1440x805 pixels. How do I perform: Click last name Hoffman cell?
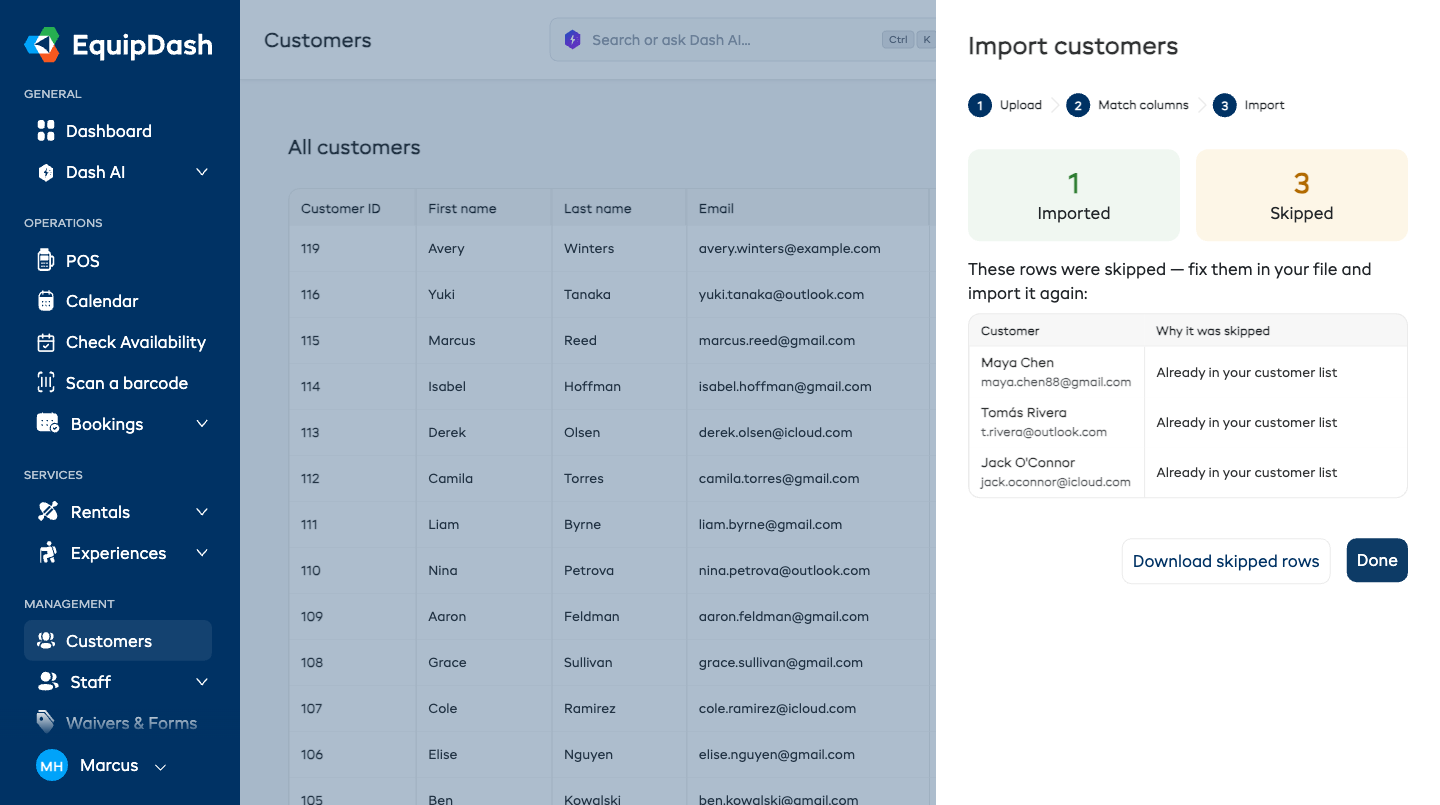[618, 386]
